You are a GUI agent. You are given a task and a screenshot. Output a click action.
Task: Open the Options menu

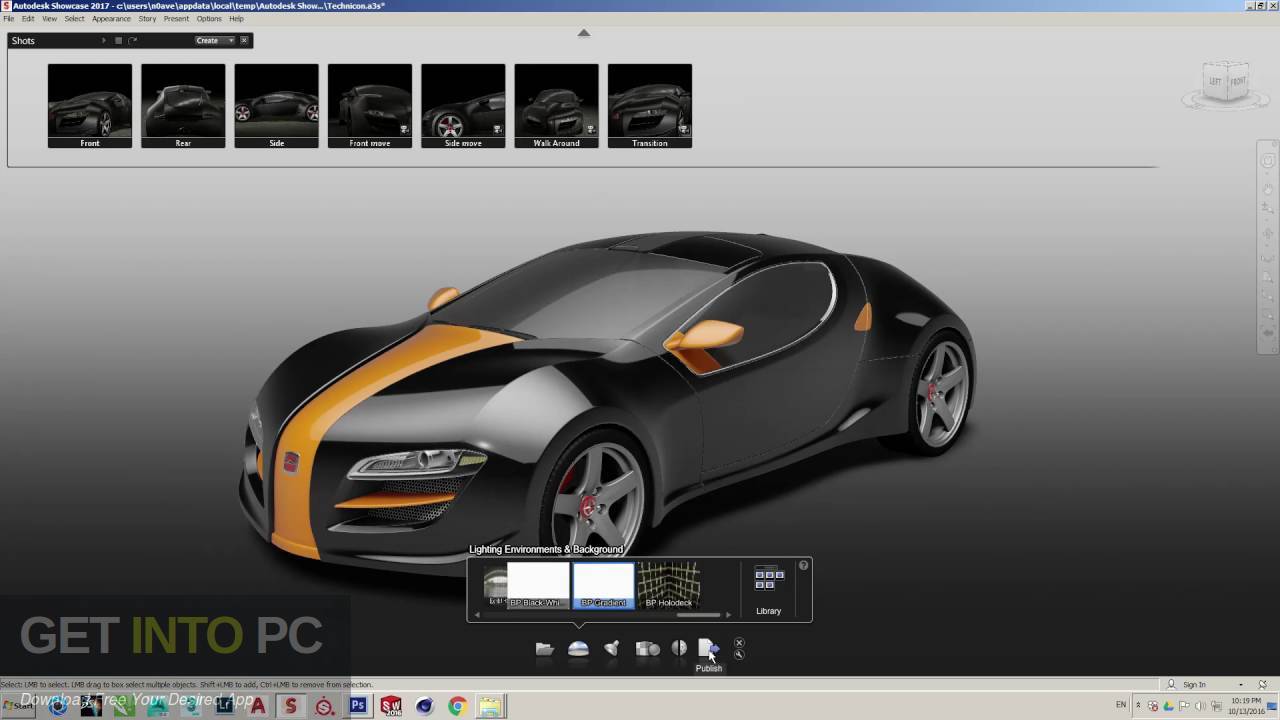point(209,19)
